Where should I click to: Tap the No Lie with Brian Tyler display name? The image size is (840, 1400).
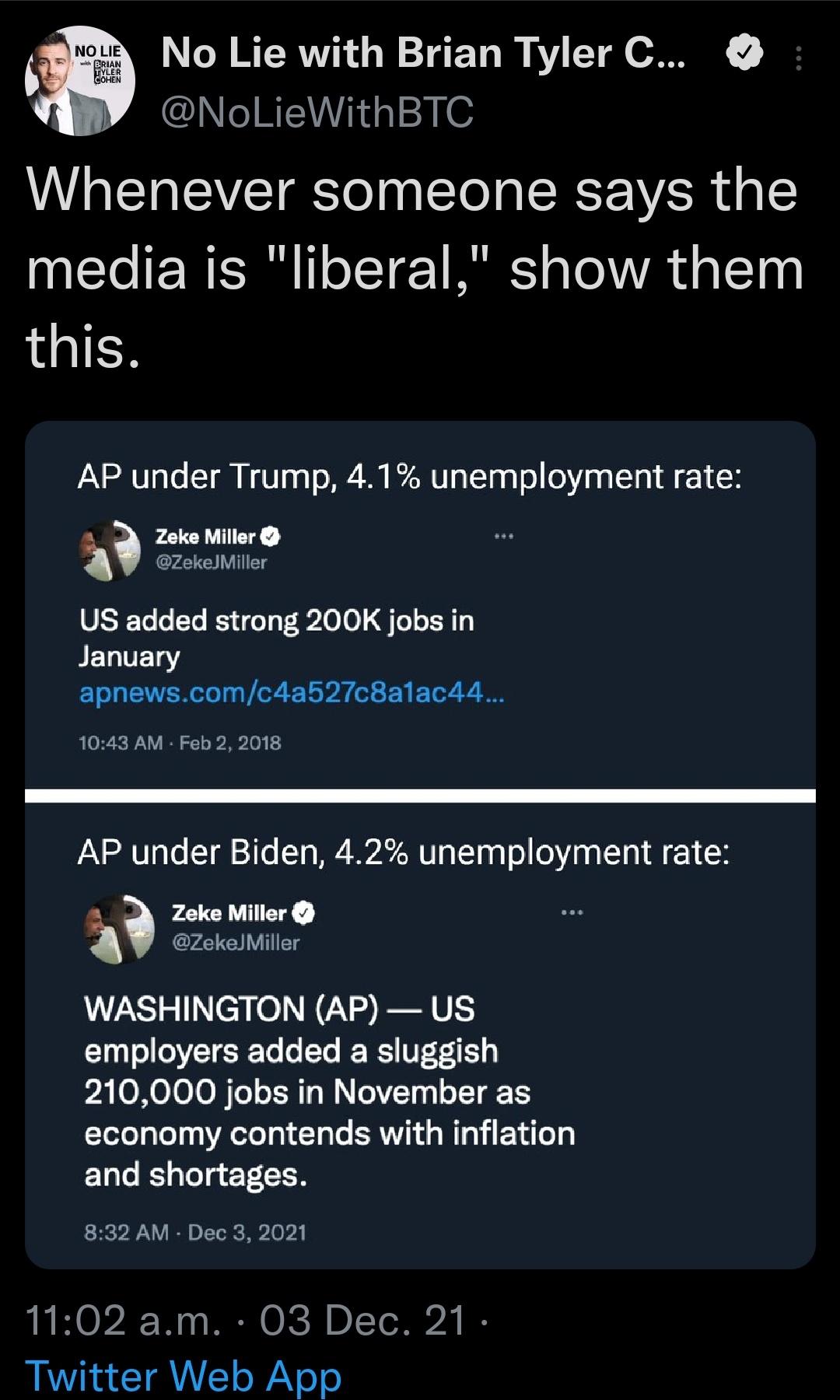[423, 54]
